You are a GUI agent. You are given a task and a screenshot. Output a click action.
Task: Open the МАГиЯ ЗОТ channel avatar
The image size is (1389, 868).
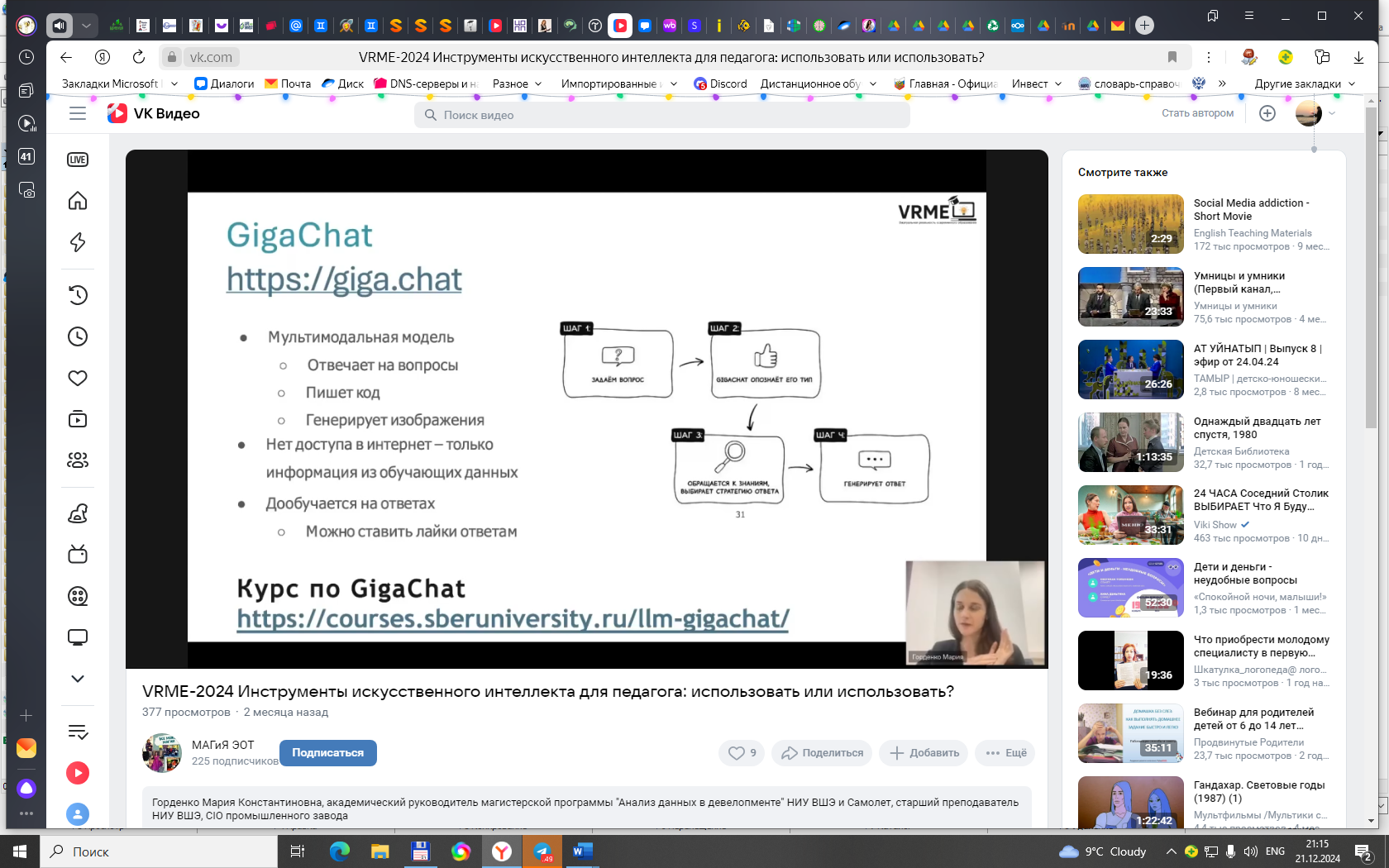[162, 753]
